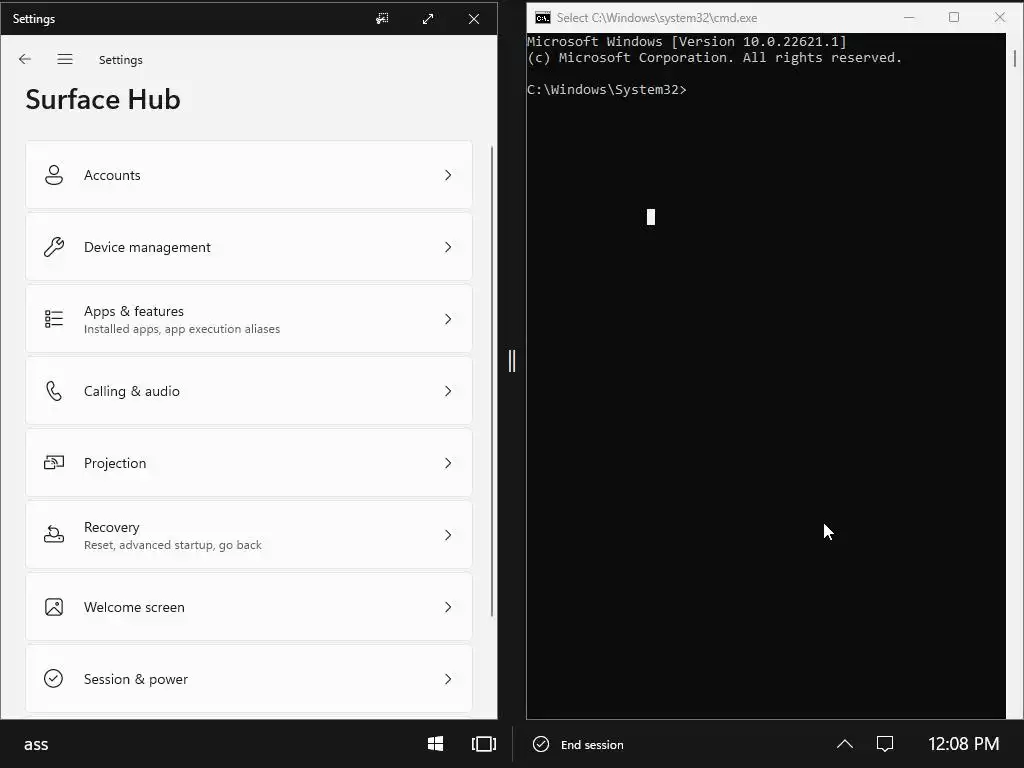Expand Recovery with its chevron

click(448, 535)
